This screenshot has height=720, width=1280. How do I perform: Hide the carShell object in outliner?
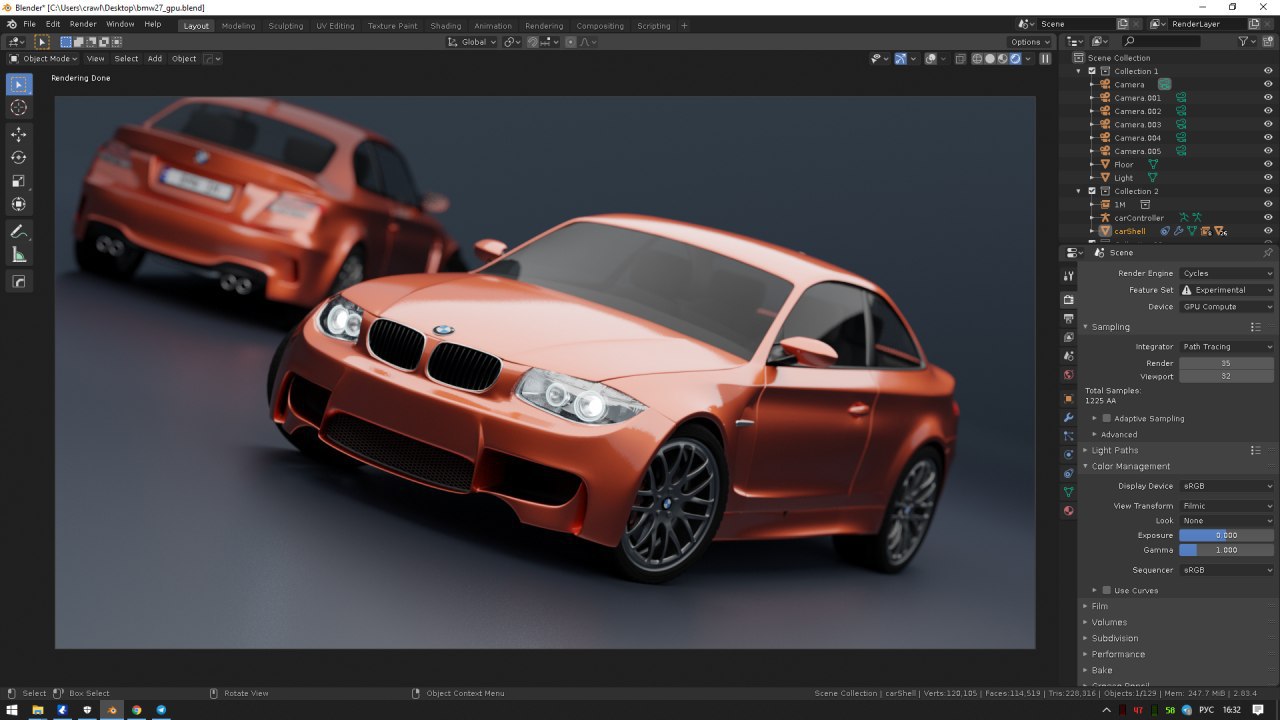(1268, 231)
